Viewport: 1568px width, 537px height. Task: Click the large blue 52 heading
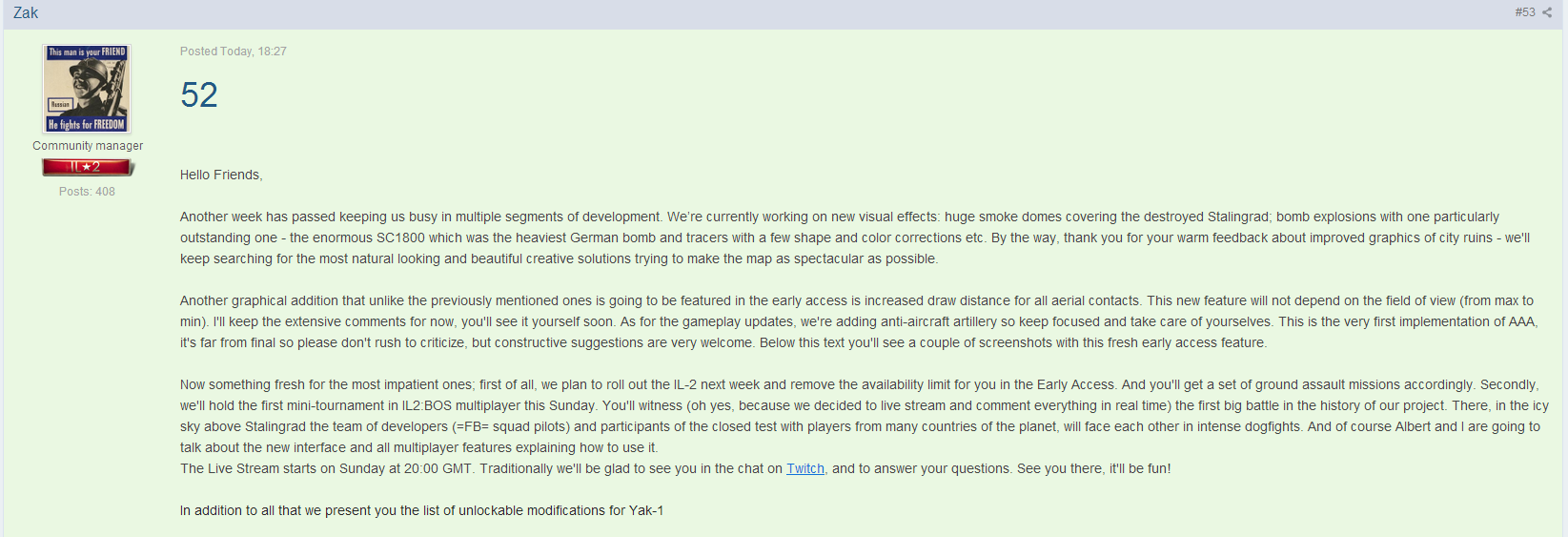(x=199, y=94)
